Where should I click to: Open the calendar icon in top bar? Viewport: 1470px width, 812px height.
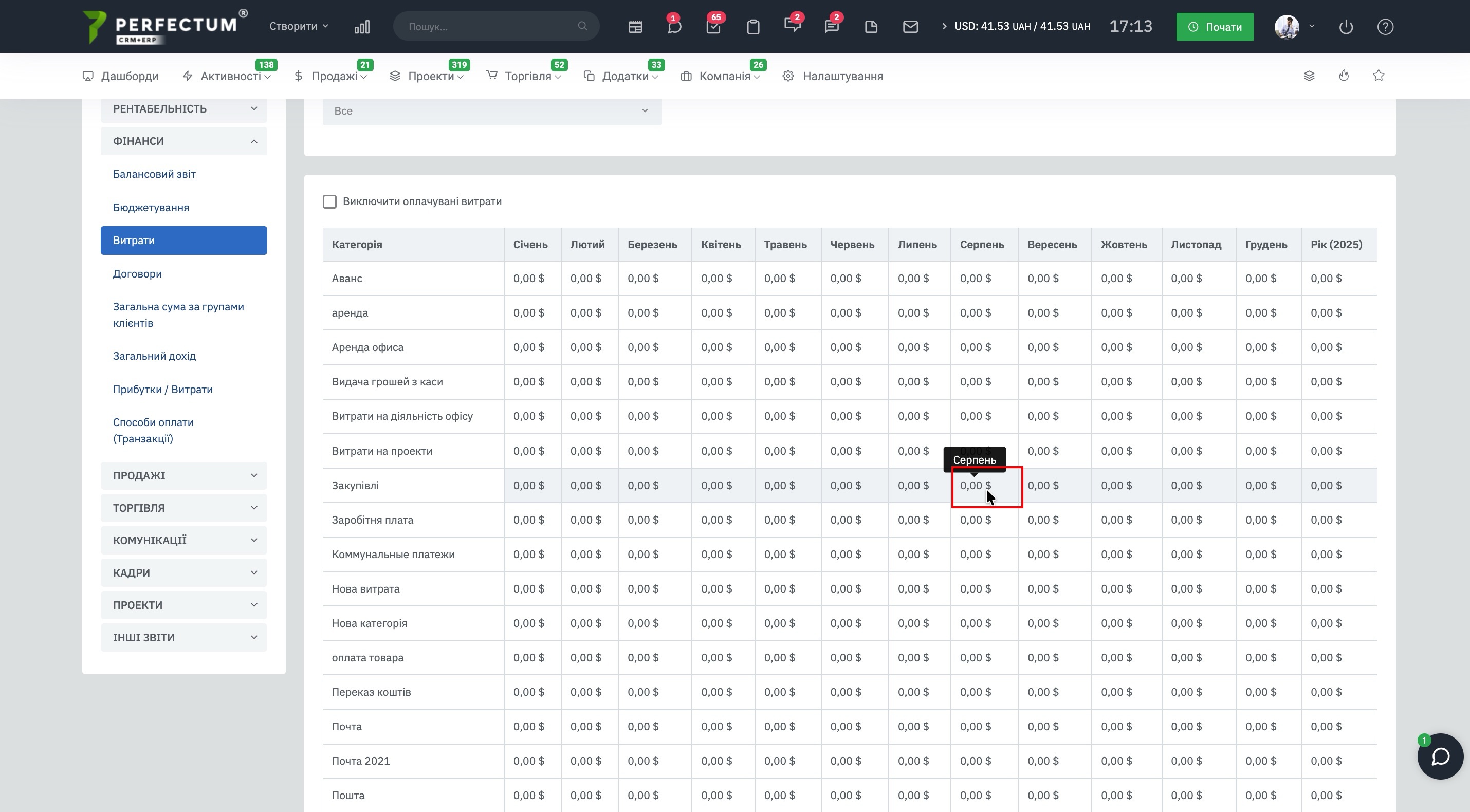click(x=635, y=27)
